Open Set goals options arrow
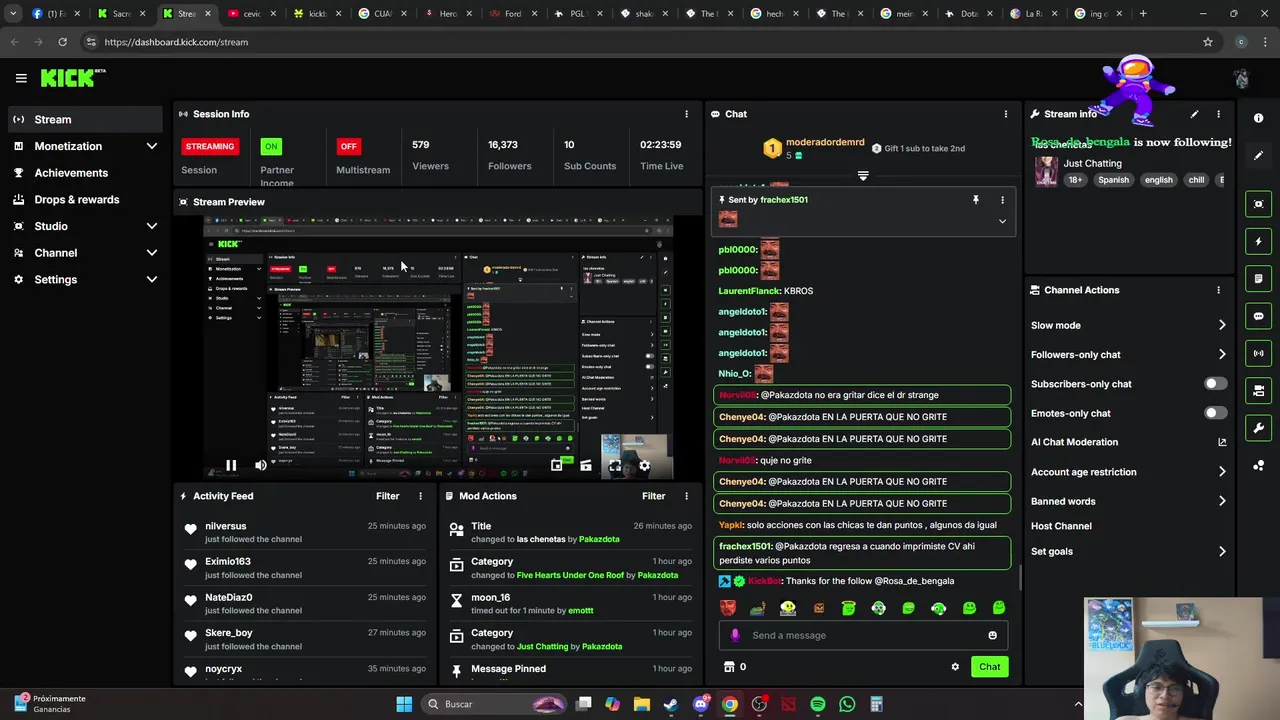 pyautogui.click(x=1222, y=551)
